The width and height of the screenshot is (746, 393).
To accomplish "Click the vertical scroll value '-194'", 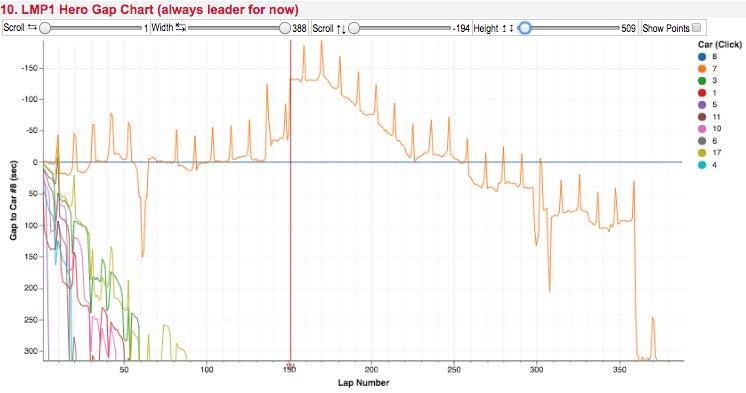I will (x=461, y=28).
